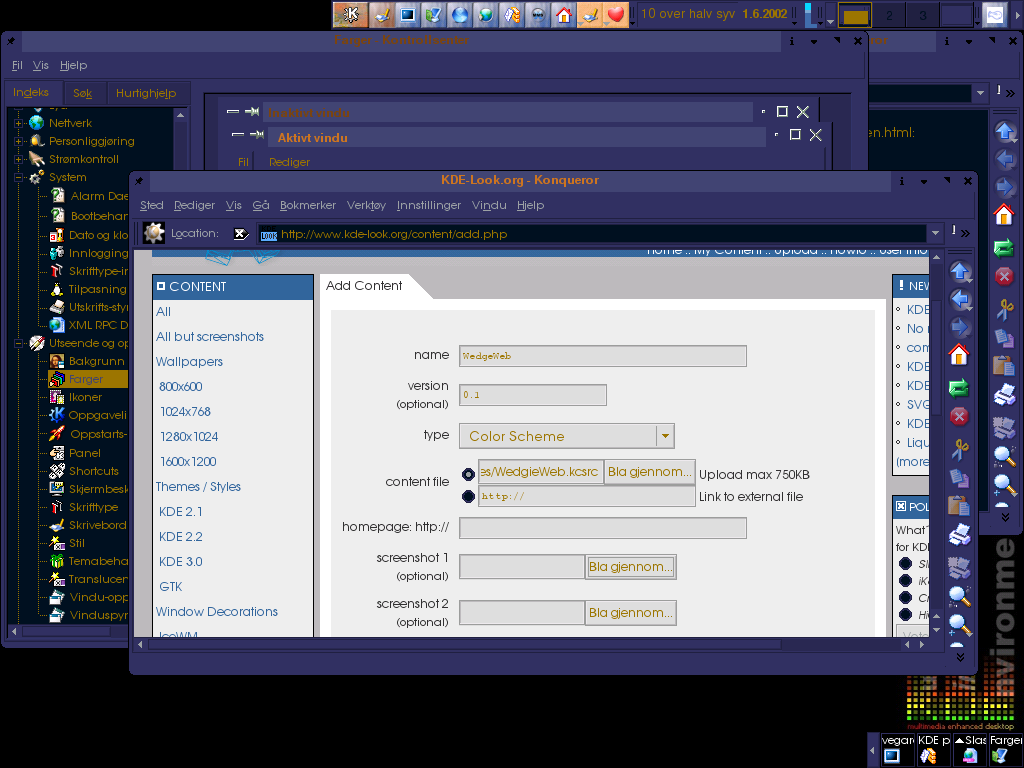Click Aktivt vindu preview title bar

pyautogui.click(x=517, y=137)
